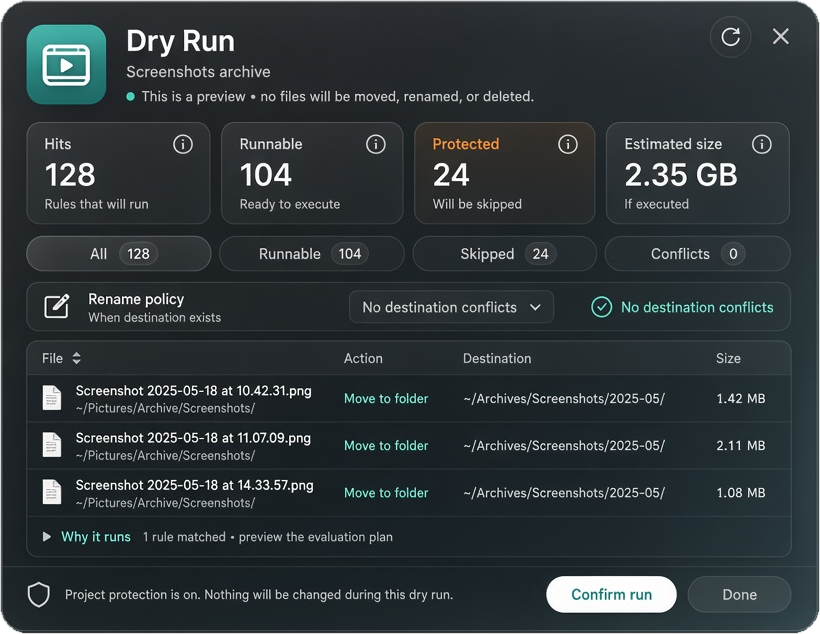Select file name Screenshot 2025-05-18 at 10.42.31.png
Viewport: 820px width, 634px height.
pyautogui.click(x=193, y=391)
